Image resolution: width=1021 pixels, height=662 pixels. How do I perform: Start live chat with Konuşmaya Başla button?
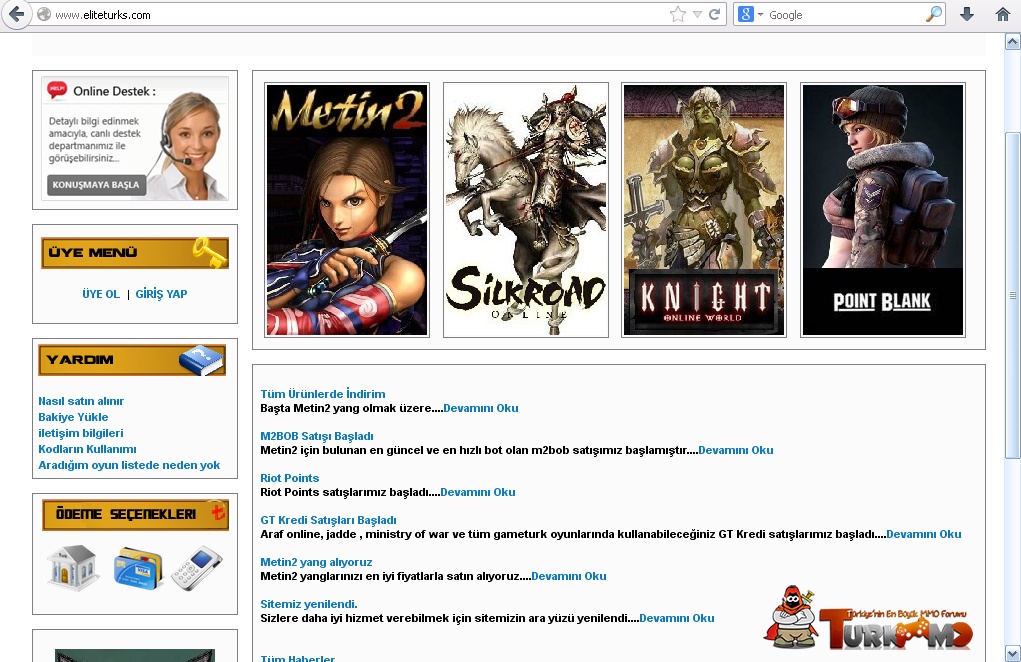pos(96,185)
